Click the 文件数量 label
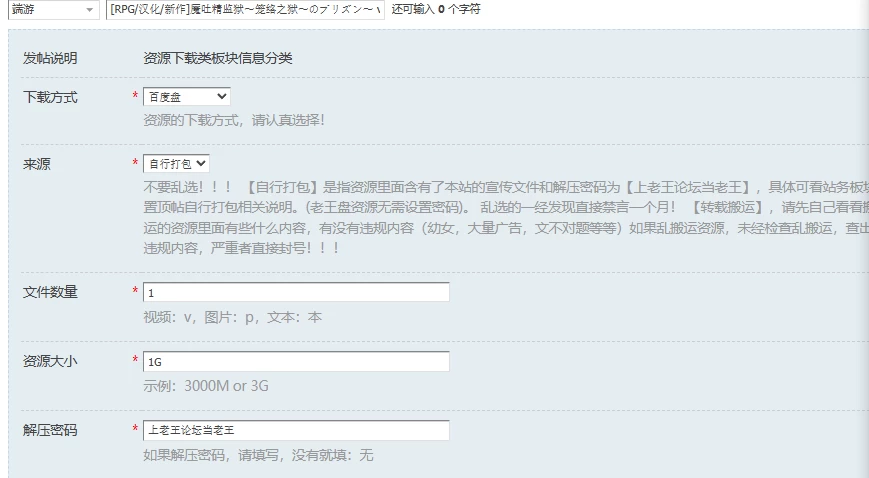This screenshot has height=478, width=869. (x=50, y=292)
